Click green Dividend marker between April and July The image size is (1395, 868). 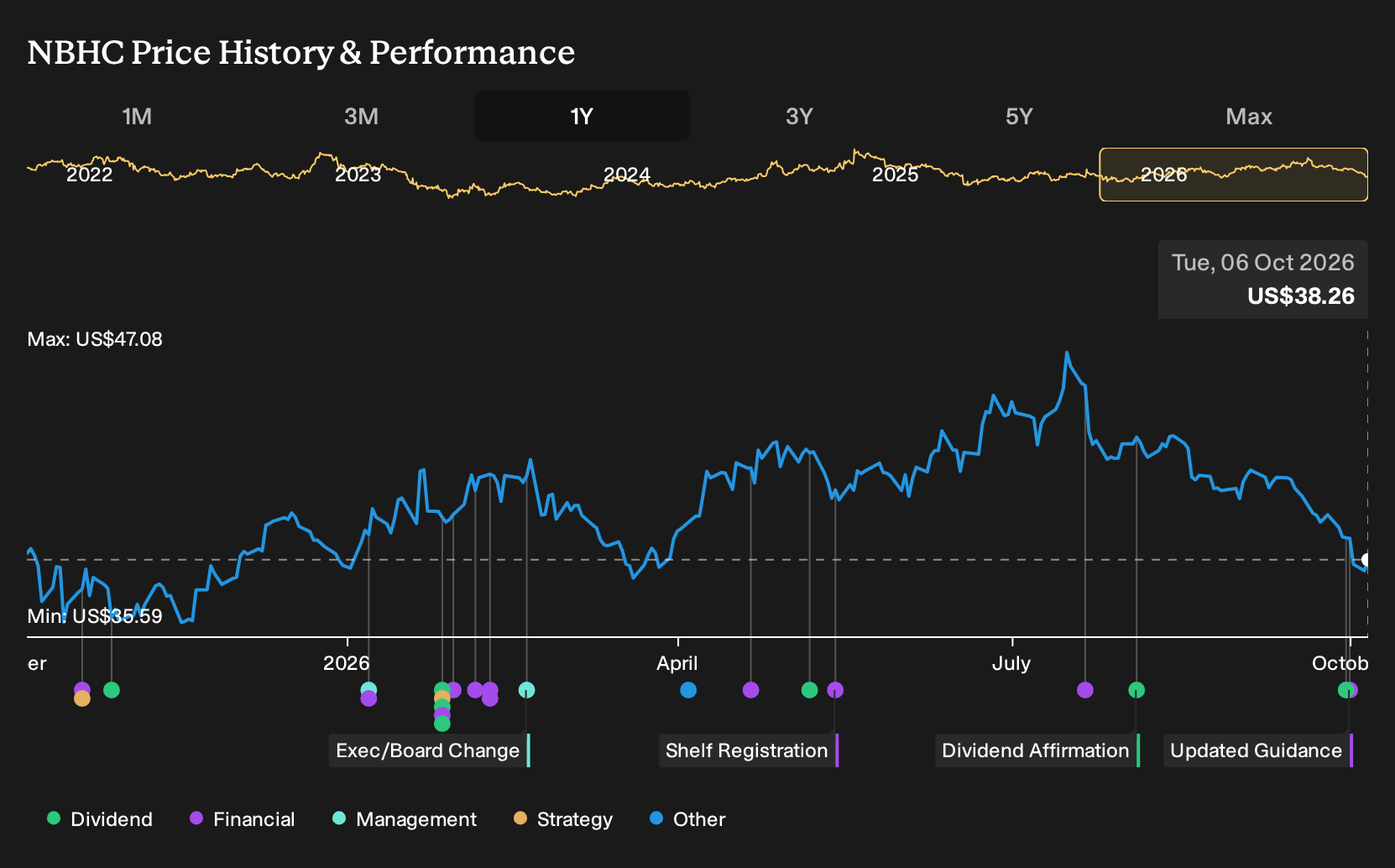[809, 690]
